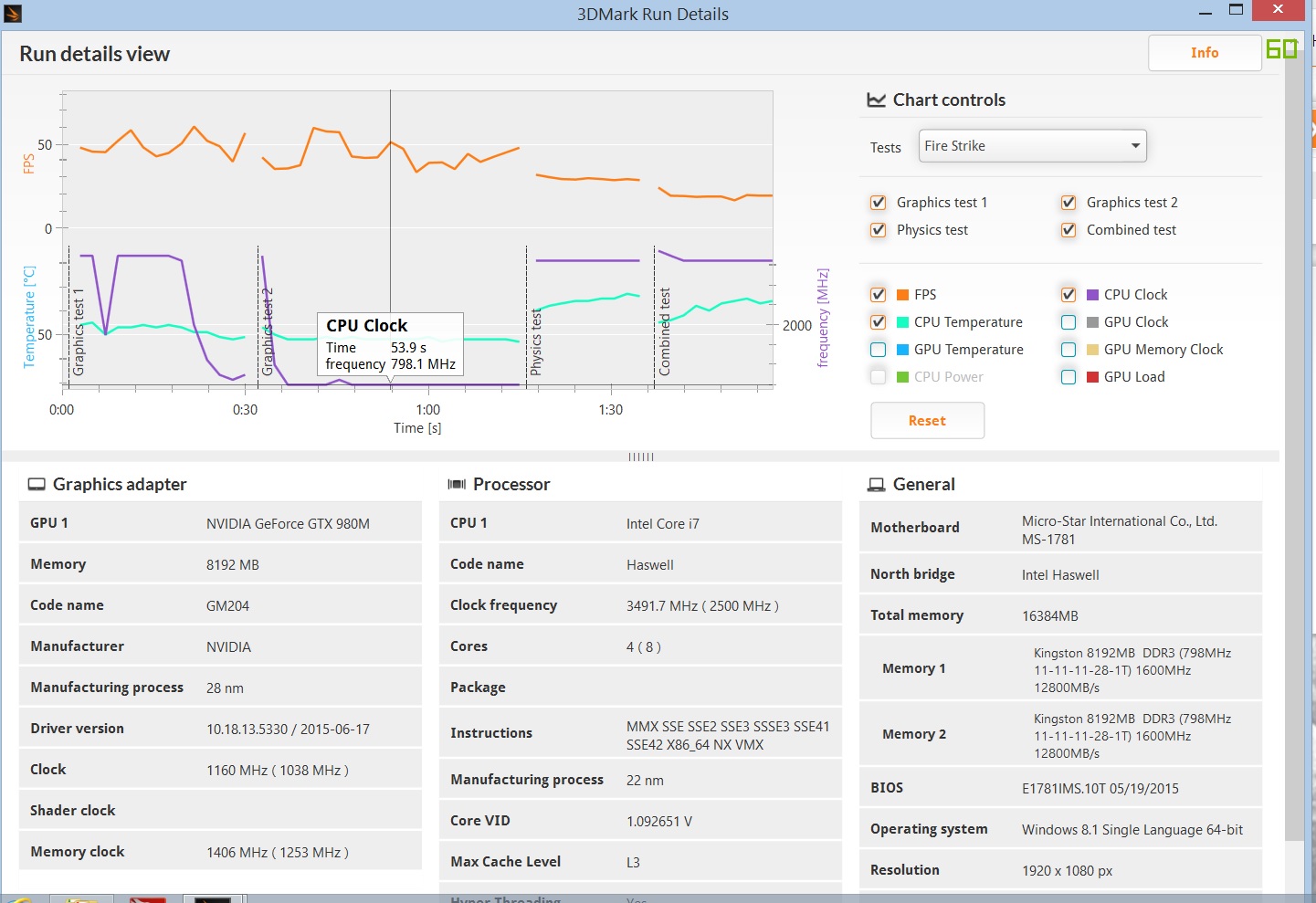Screen dimensions: 1316x903
Task: Uncheck the CPU Clock checkbox
Action: [1069, 295]
